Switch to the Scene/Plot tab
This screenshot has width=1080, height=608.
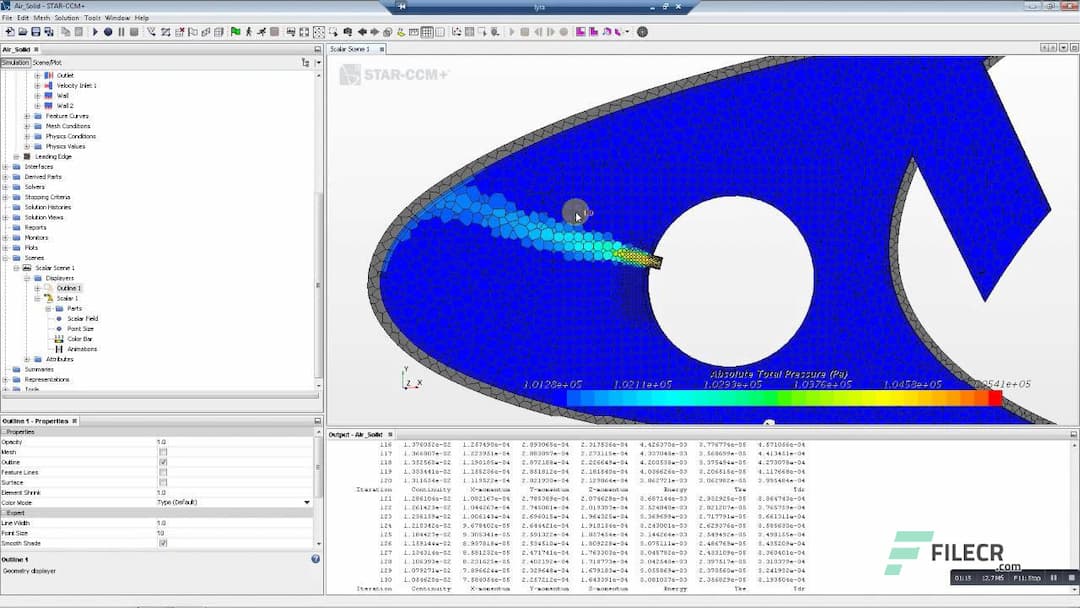click(x=45, y=60)
